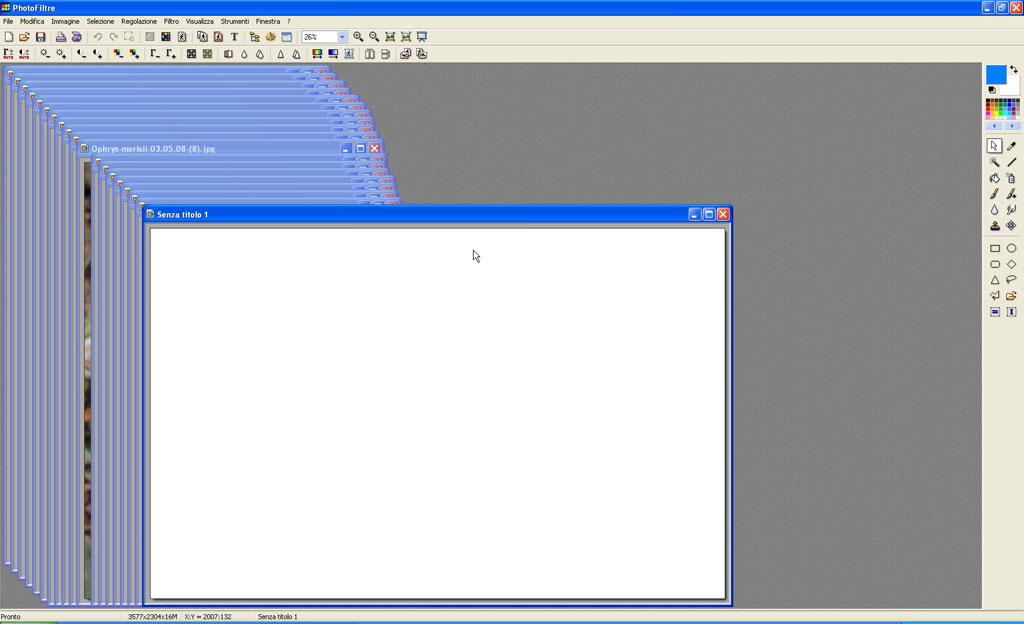Viewport: 1024px width, 624px height.
Task: Choose the lasso selection shape
Action: click(1012, 280)
